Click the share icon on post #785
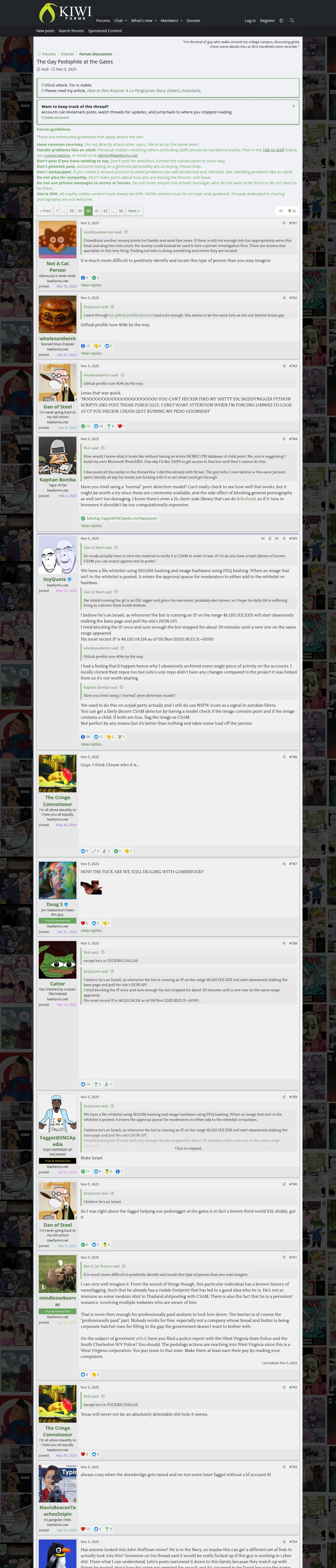 coord(284,538)
